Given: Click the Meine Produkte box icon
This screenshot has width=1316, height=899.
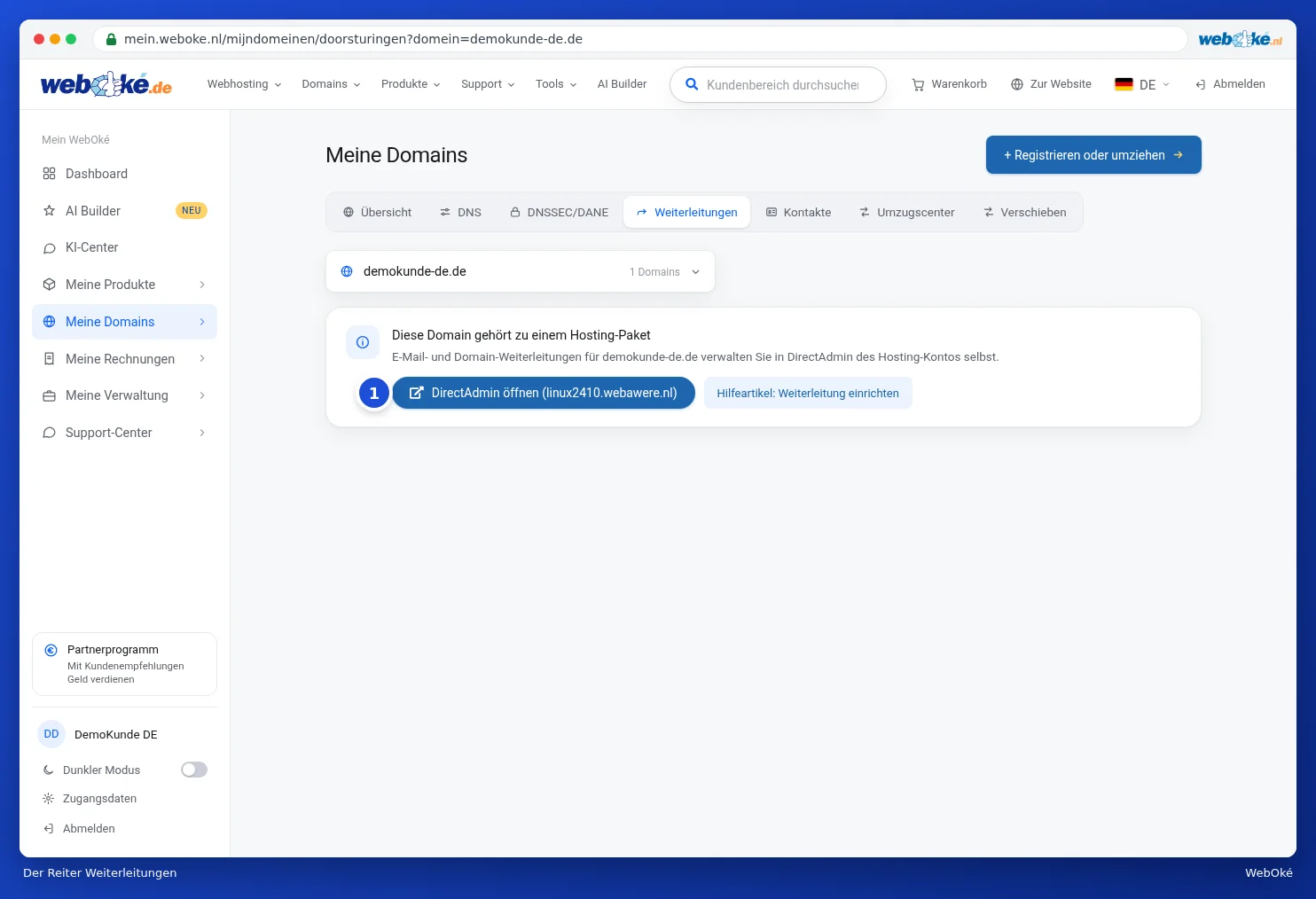Looking at the screenshot, I should [50, 285].
